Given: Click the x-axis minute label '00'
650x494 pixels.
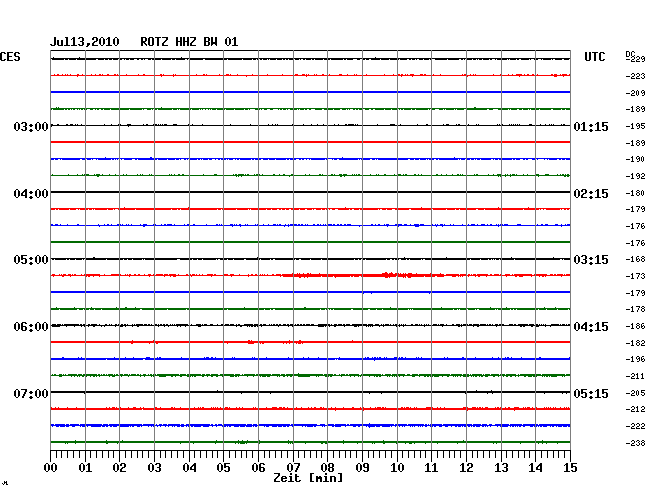Looking at the screenshot, I should 51,468.
